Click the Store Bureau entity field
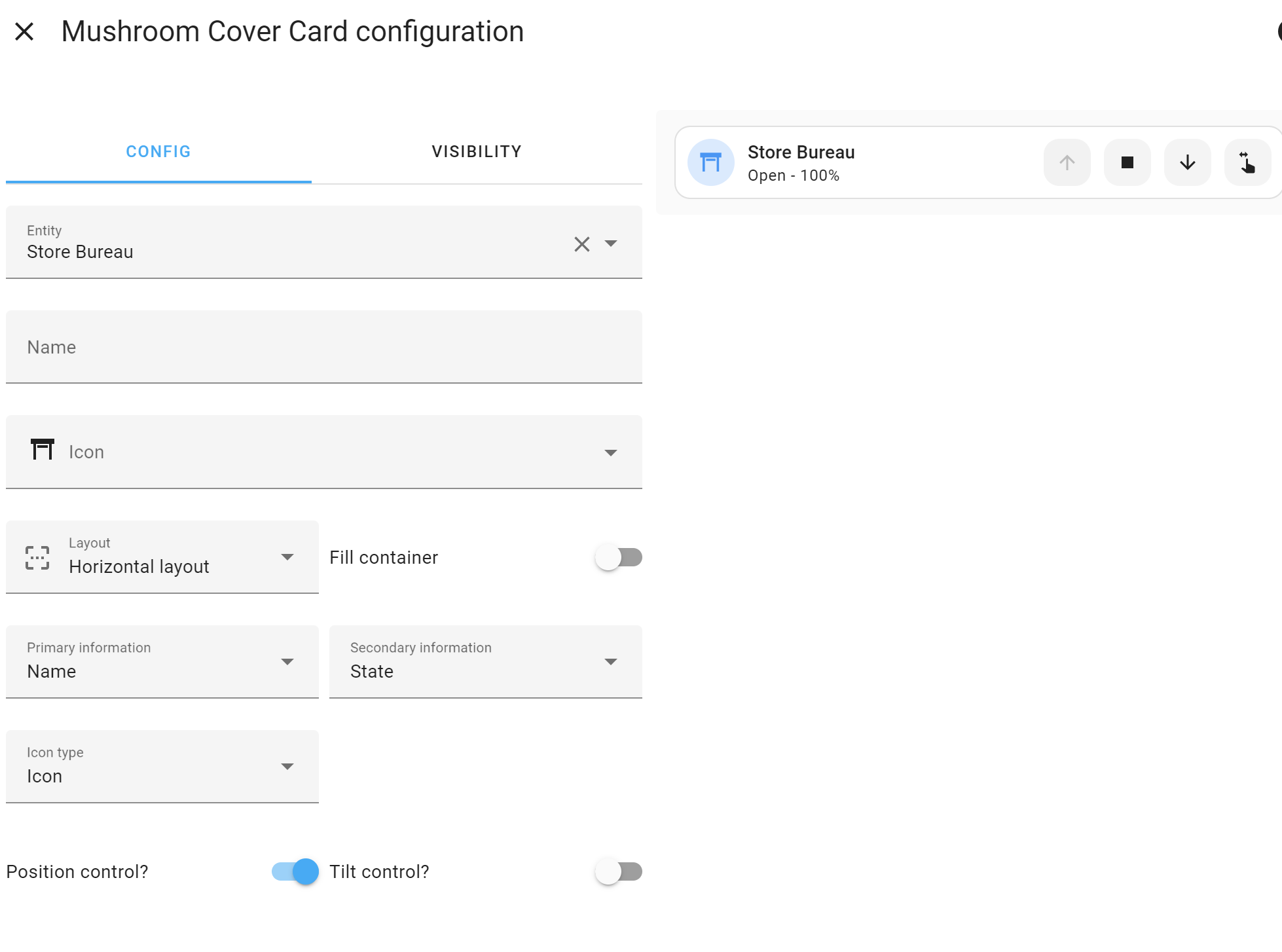 [x=324, y=242]
